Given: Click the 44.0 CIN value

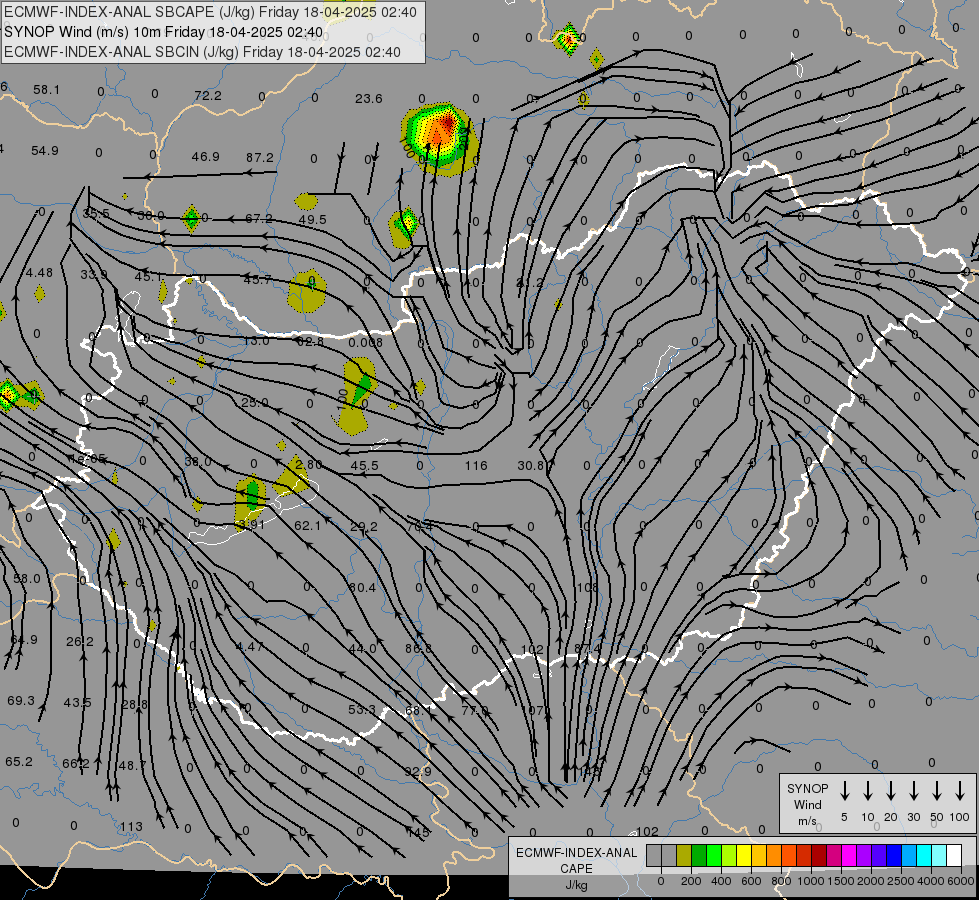Looking at the screenshot, I should [363, 649].
